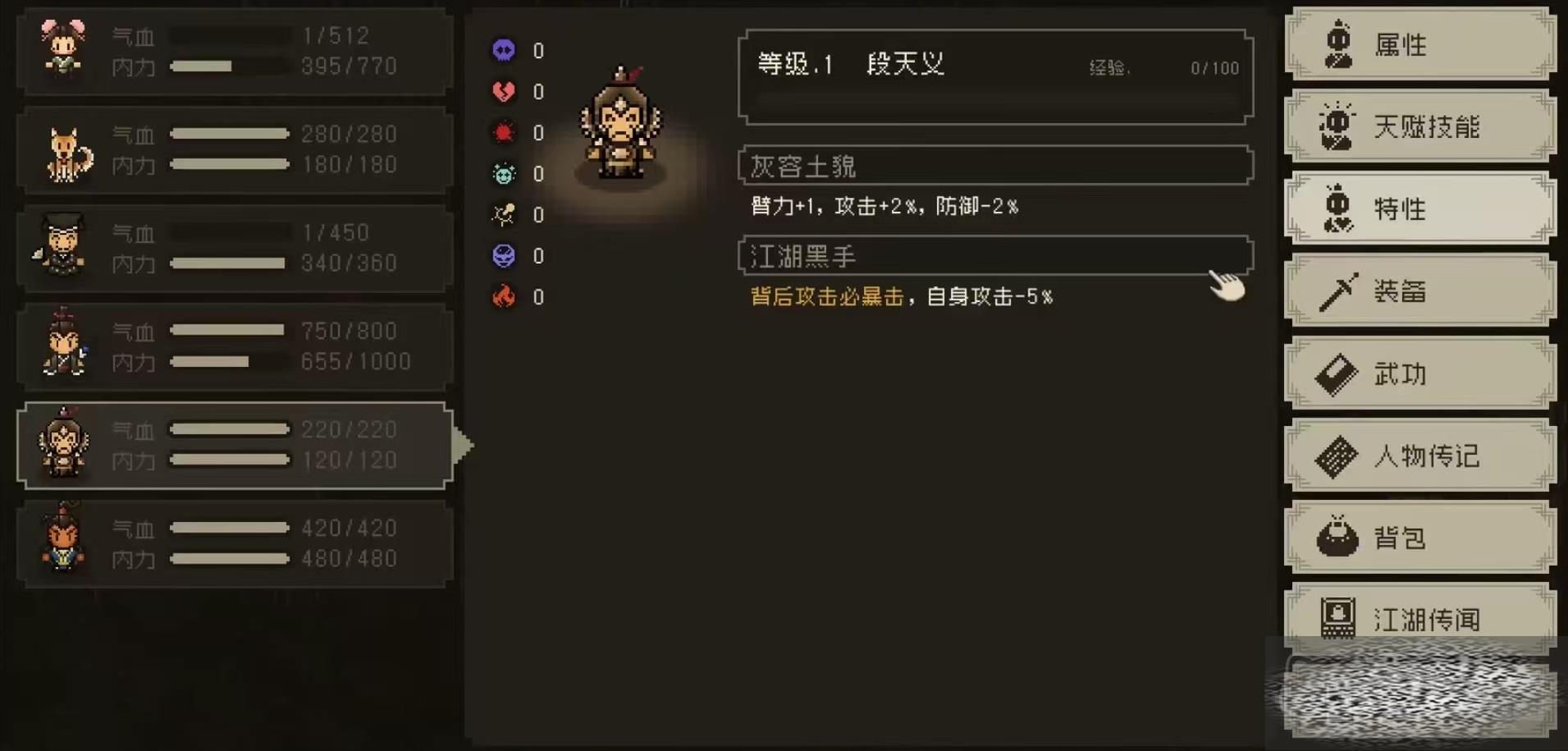Click the red spiky bleed status icon

coord(504,132)
